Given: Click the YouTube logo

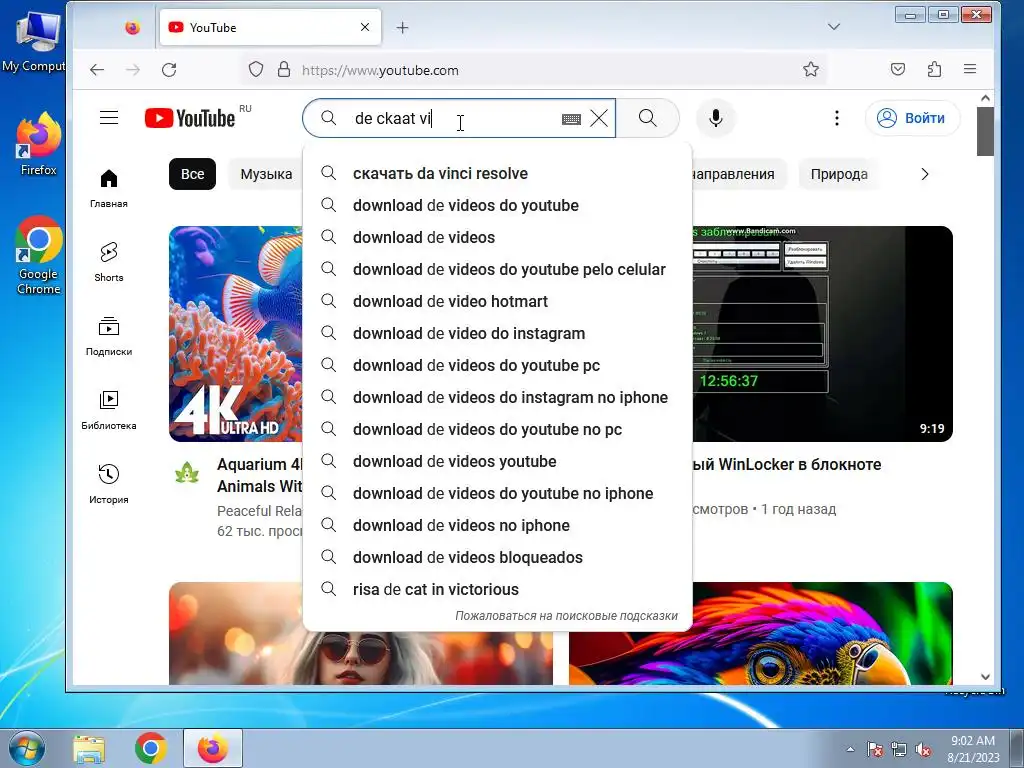Looking at the screenshot, I should pyautogui.click(x=190, y=118).
